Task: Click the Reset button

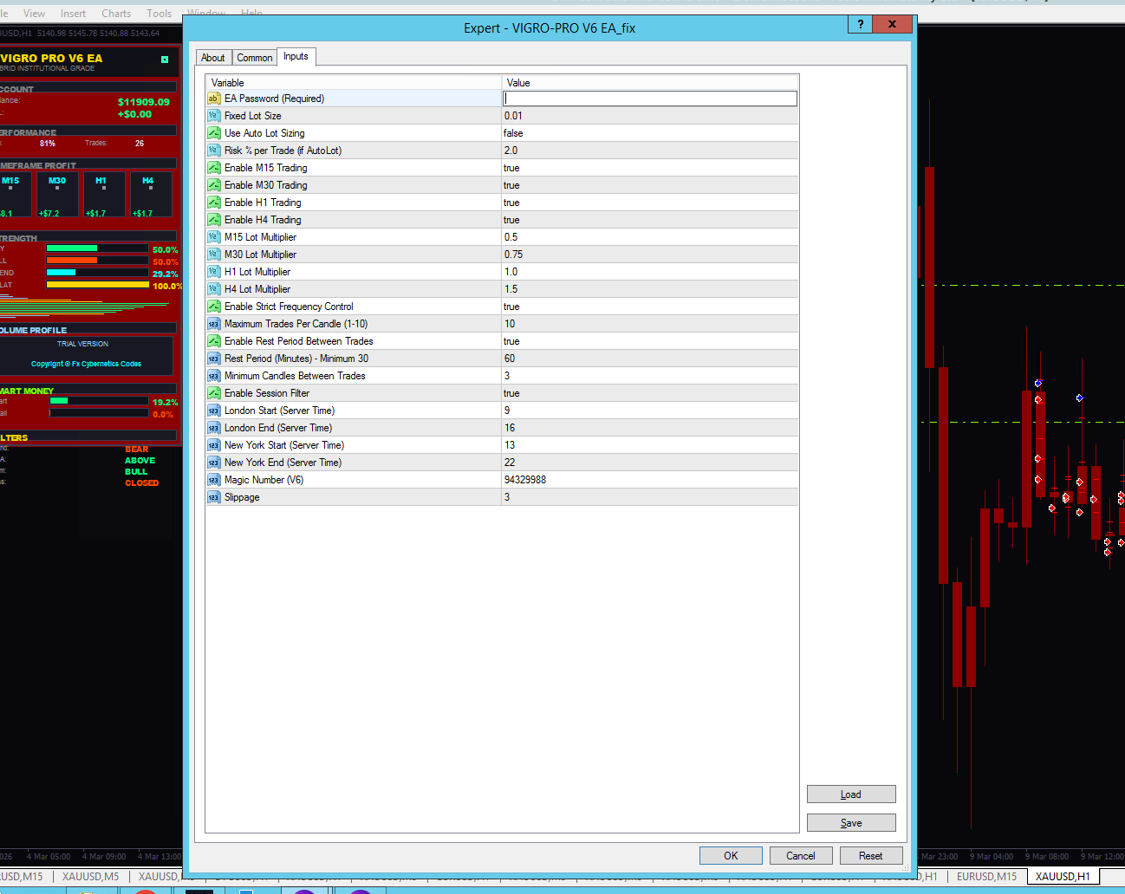Action: (x=870, y=856)
